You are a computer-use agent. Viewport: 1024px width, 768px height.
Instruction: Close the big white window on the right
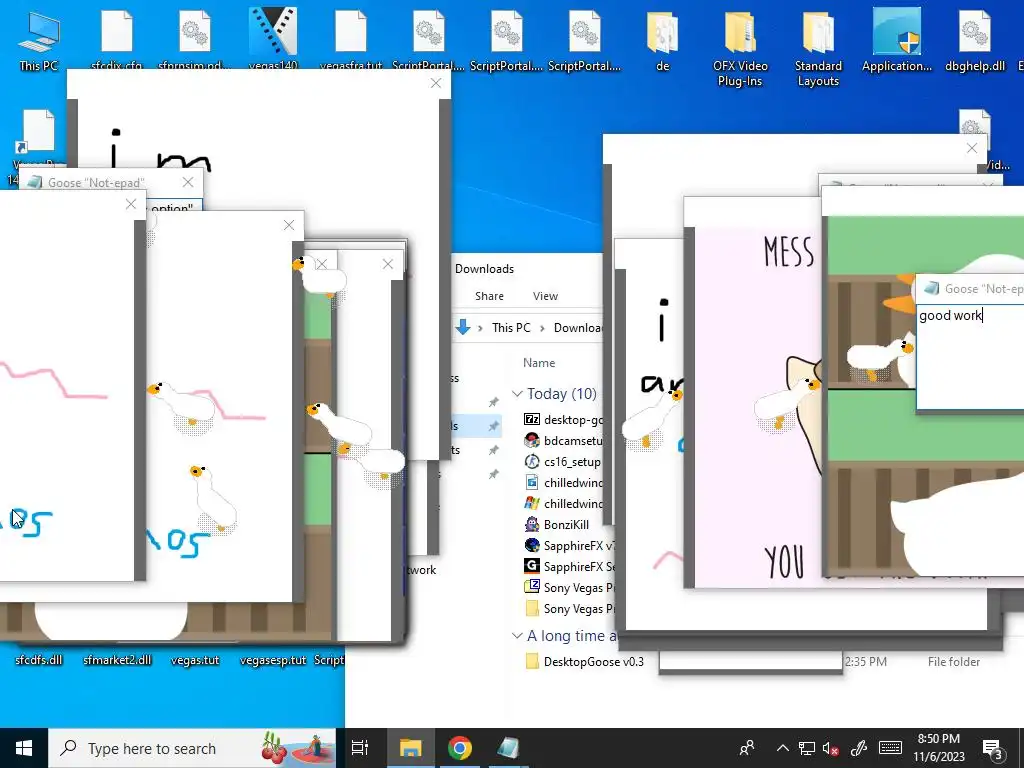click(972, 148)
